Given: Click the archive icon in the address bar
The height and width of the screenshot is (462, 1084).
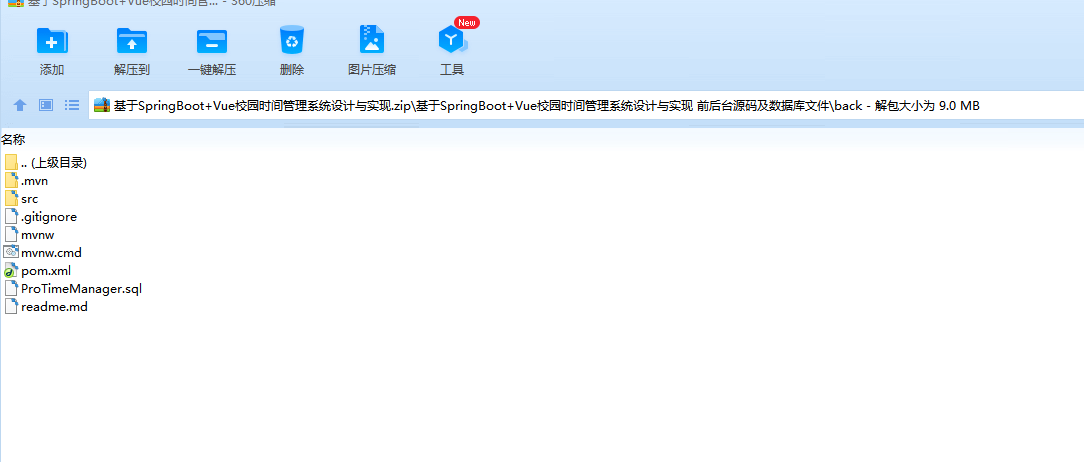Looking at the screenshot, I should tap(102, 106).
